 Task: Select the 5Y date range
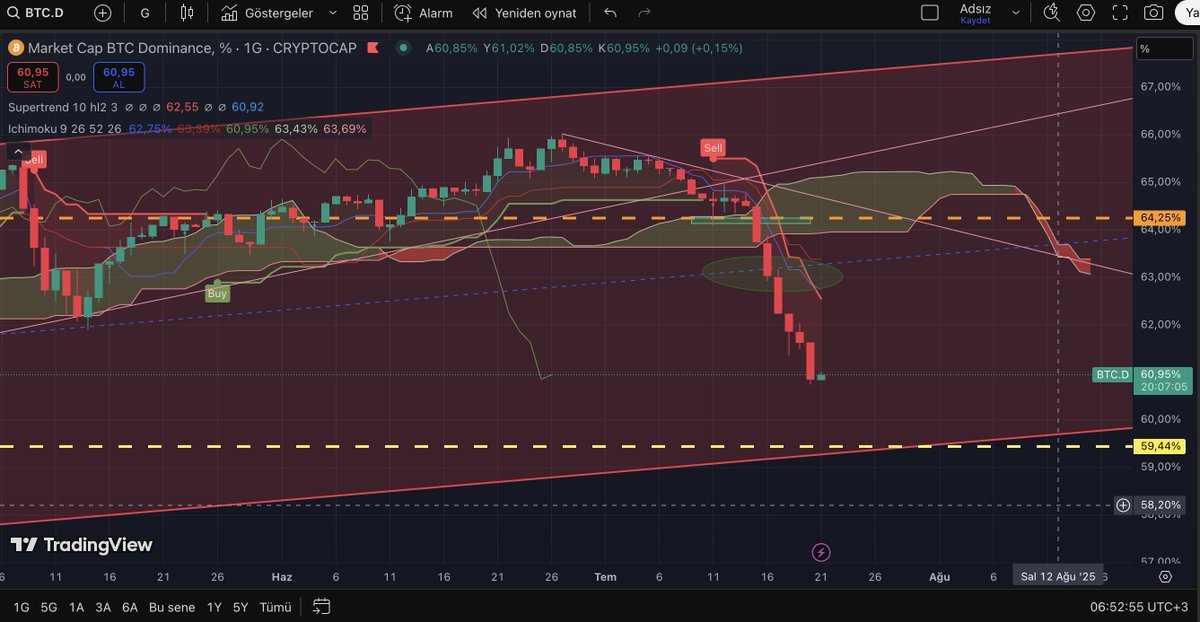240,606
